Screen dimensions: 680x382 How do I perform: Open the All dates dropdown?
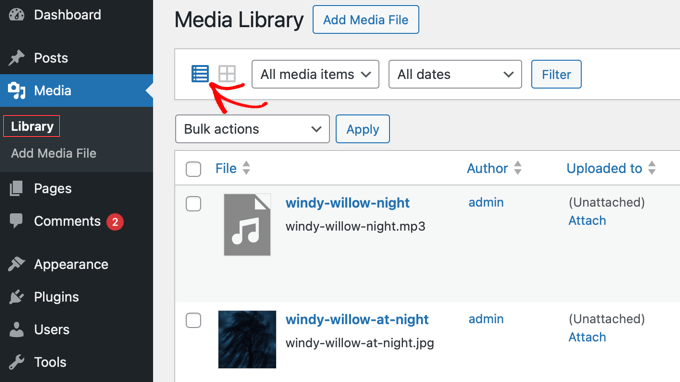tap(455, 74)
